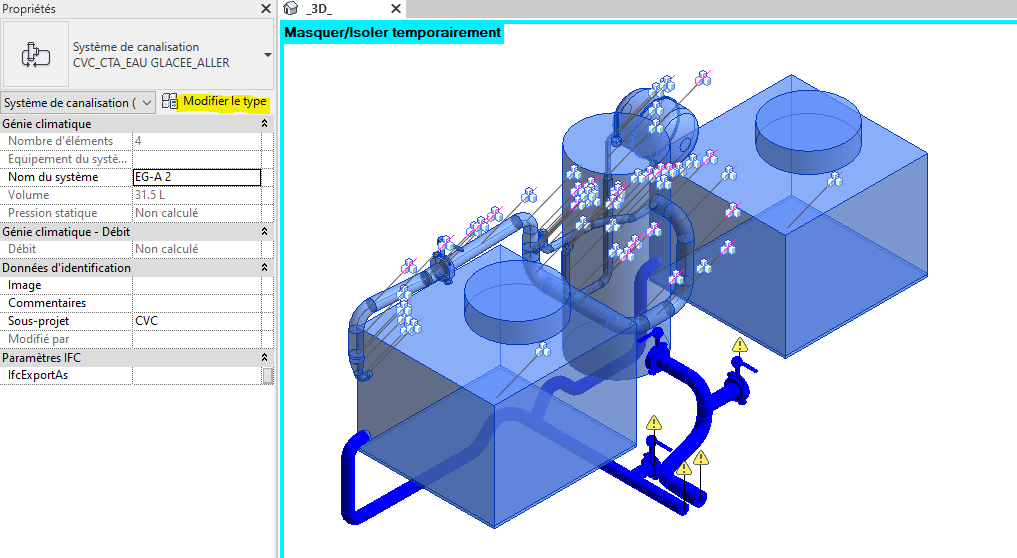Viewport: 1017px width, 558px height.
Task: Select the Sous-projet value CVC
Action: tap(196, 321)
